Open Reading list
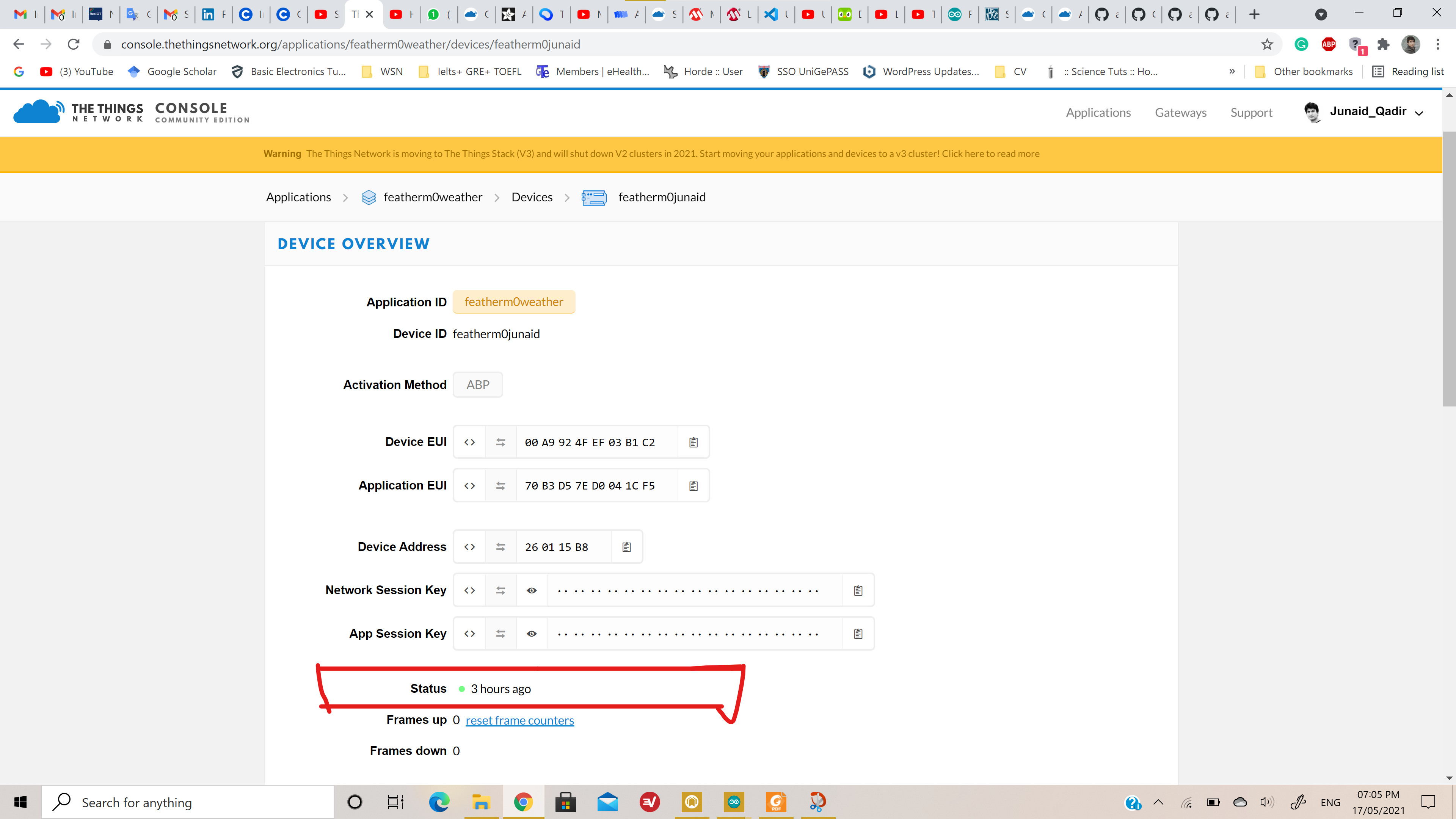The image size is (1456, 819). tap(1409, 71)
